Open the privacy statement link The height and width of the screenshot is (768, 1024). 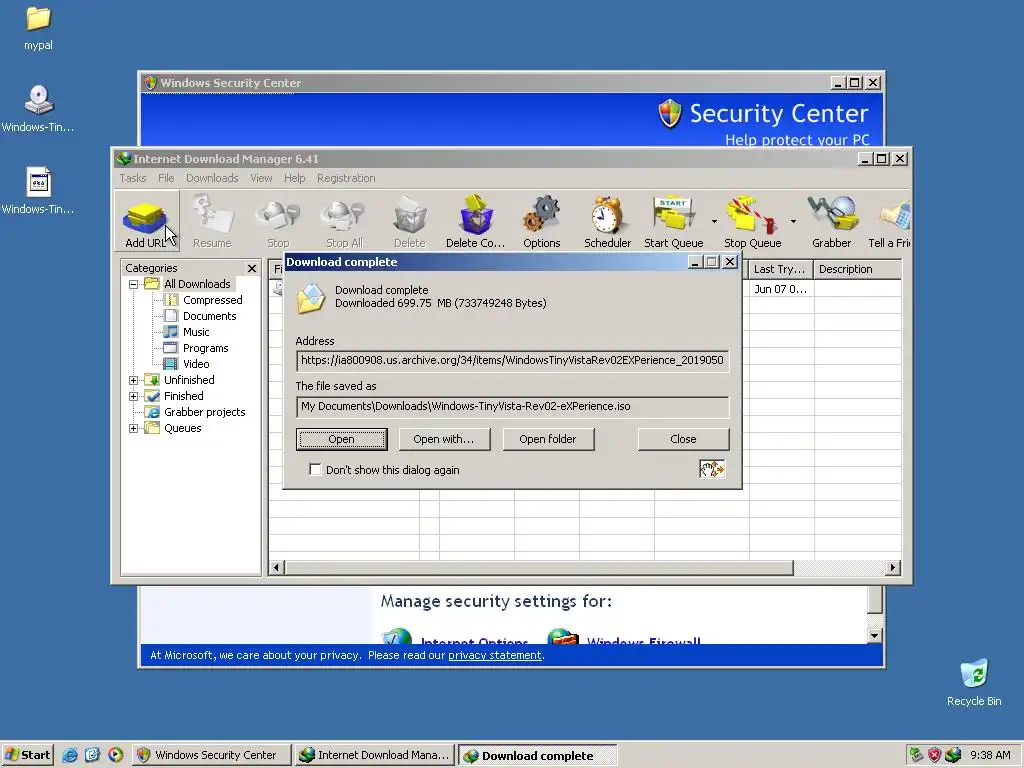point(494,655)
